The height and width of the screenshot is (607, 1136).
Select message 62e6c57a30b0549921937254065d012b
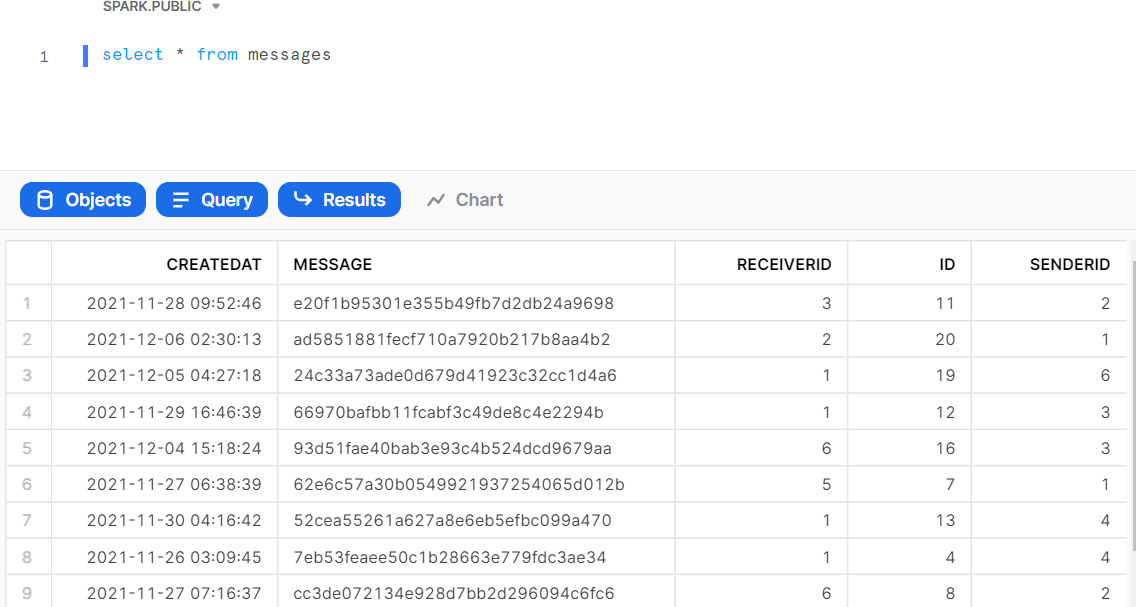click(476, 484)
